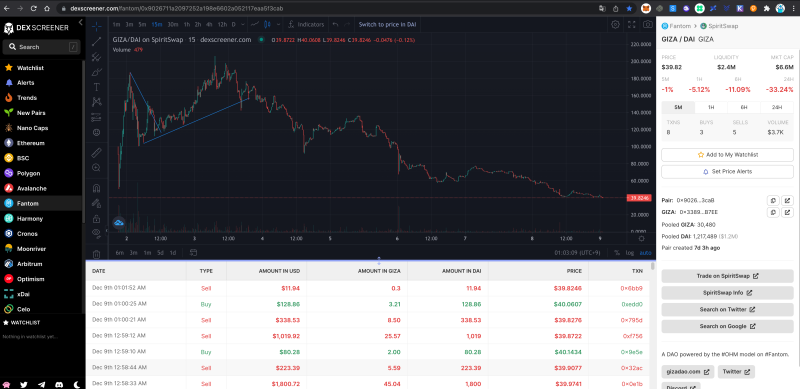Hide all drawings with eye icon
Image resolution: width=800 pixels, height=389 pixels.
pos(96,233)
